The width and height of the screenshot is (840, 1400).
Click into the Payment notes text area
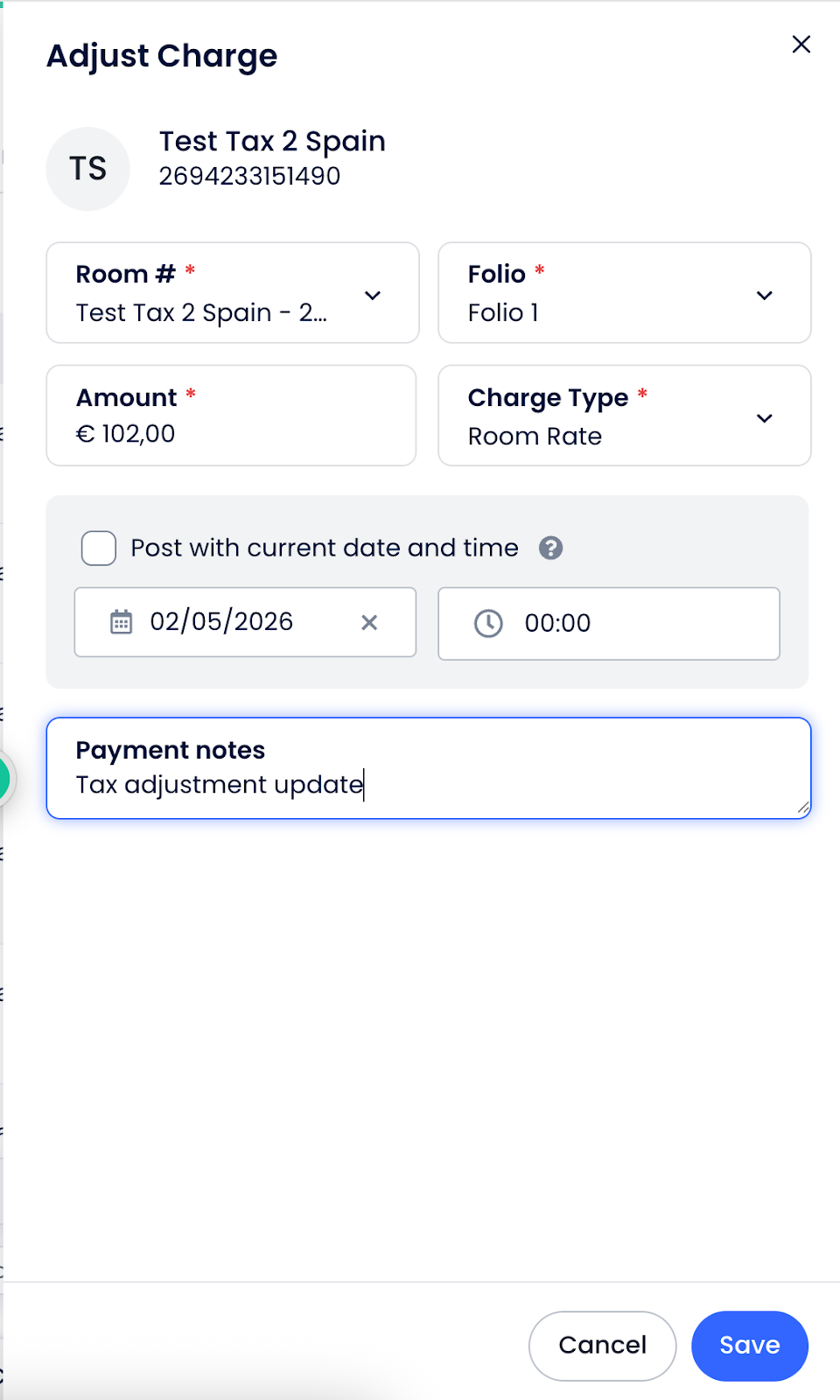click(429, 784)
